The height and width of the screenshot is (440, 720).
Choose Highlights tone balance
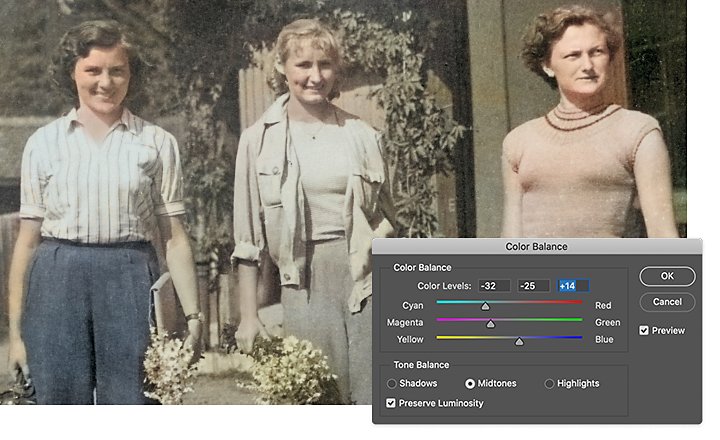coord(549,384)
